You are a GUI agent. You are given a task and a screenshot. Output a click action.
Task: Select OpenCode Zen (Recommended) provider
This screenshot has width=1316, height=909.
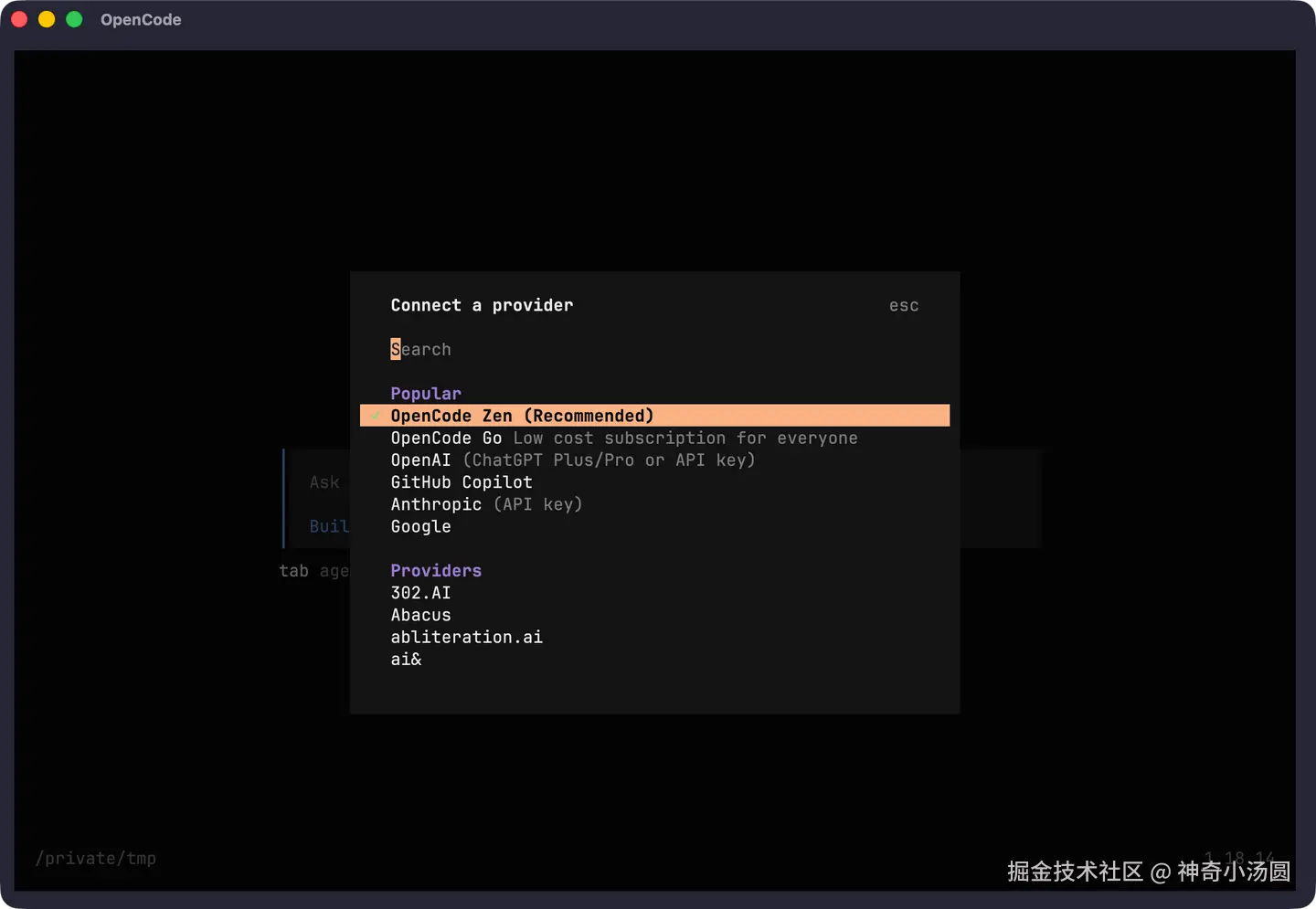click(654, 416)
